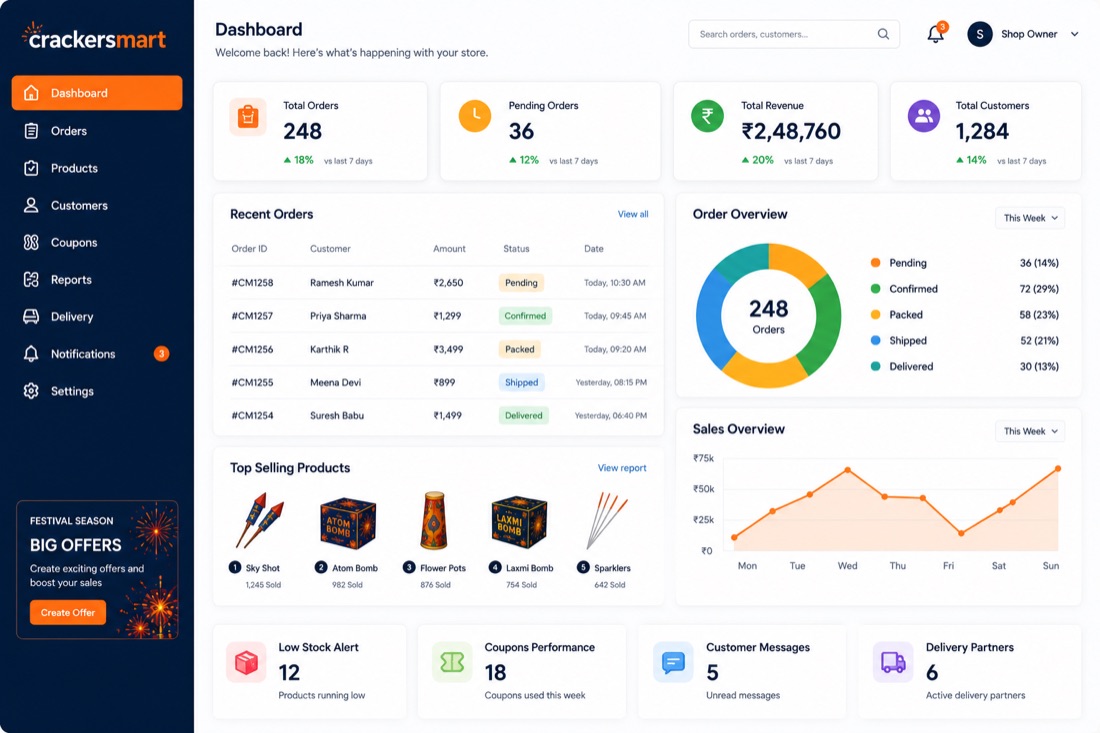Click the Pending Orders clock icon

click(475, 116)
